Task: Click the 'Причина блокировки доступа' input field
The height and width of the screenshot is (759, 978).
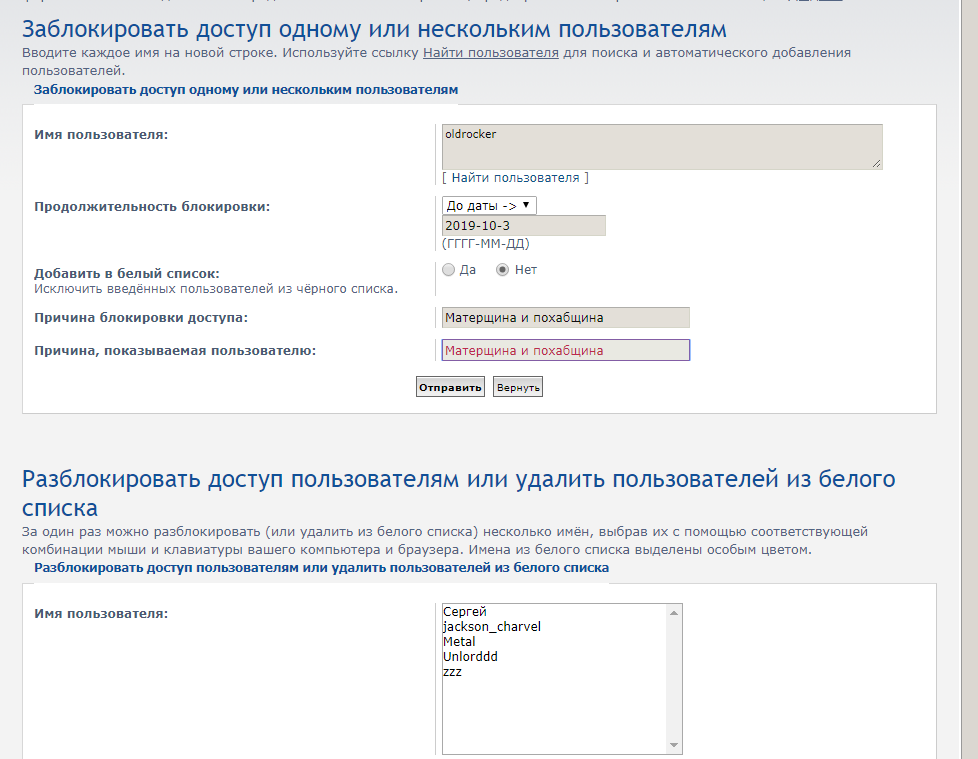Action: pos(566,317)
